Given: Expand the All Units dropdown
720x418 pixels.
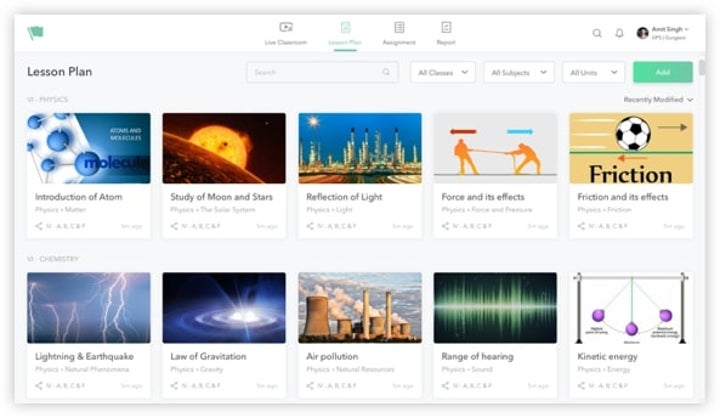Looking at the screenshot, I should point(593,72).
